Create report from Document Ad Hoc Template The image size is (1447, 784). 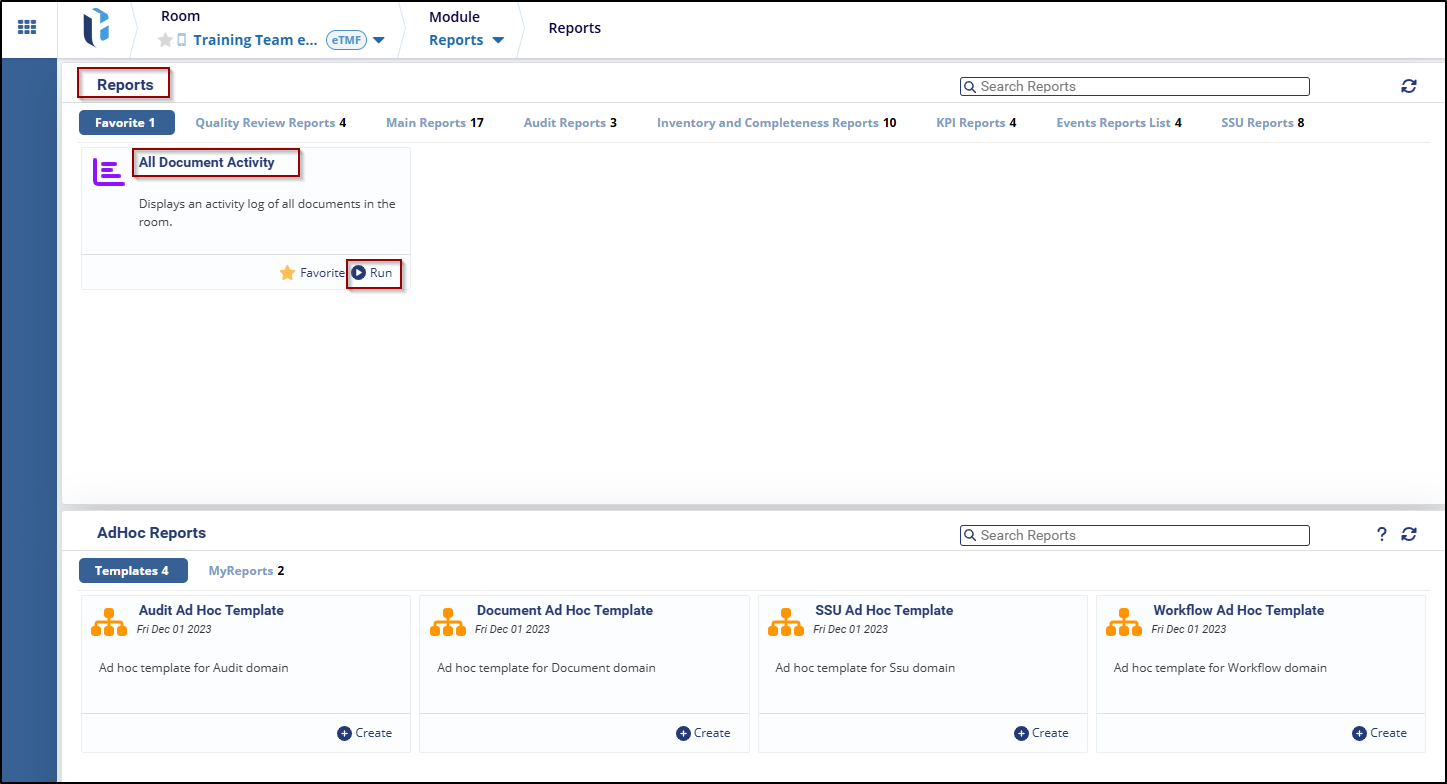703,733
